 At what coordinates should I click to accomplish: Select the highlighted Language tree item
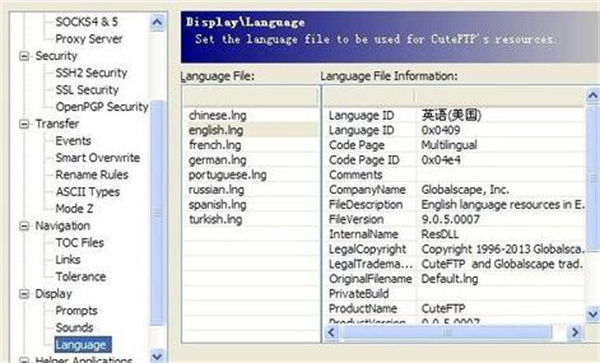coord(83,345)
